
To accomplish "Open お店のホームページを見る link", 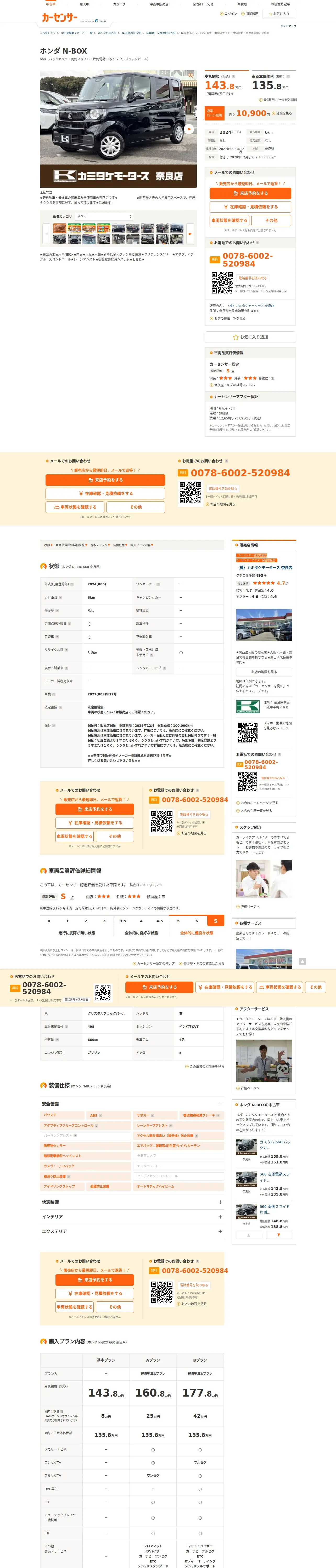I will point(257,803).
